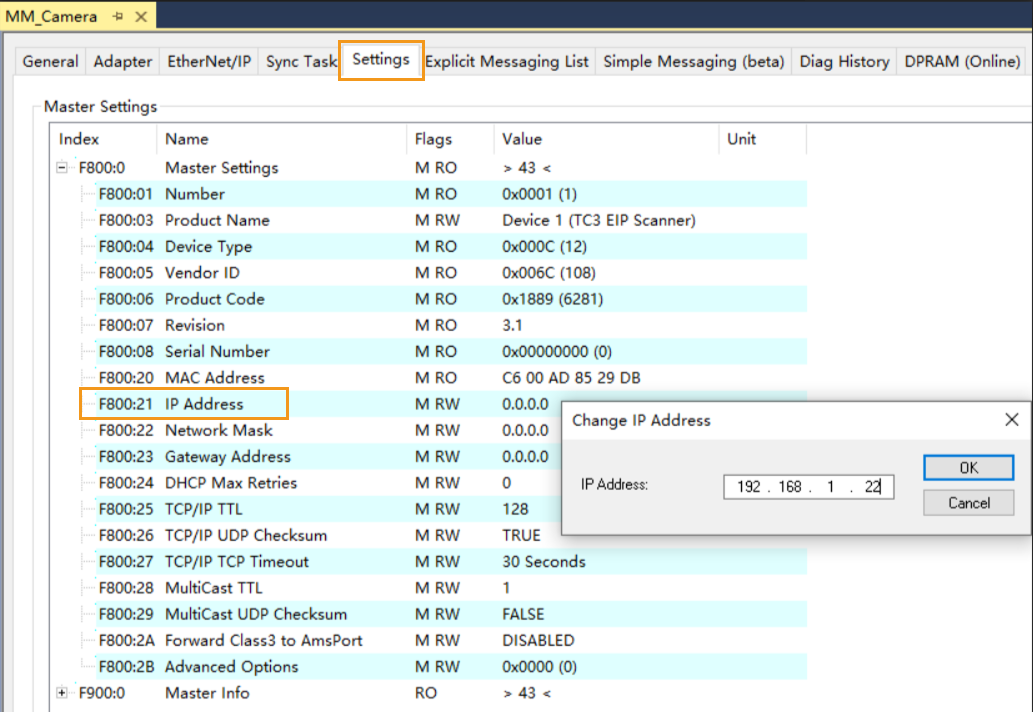This screenshot has height=712, width=1033.
Task: Switch to the General tab
Action: pos(50,62)
